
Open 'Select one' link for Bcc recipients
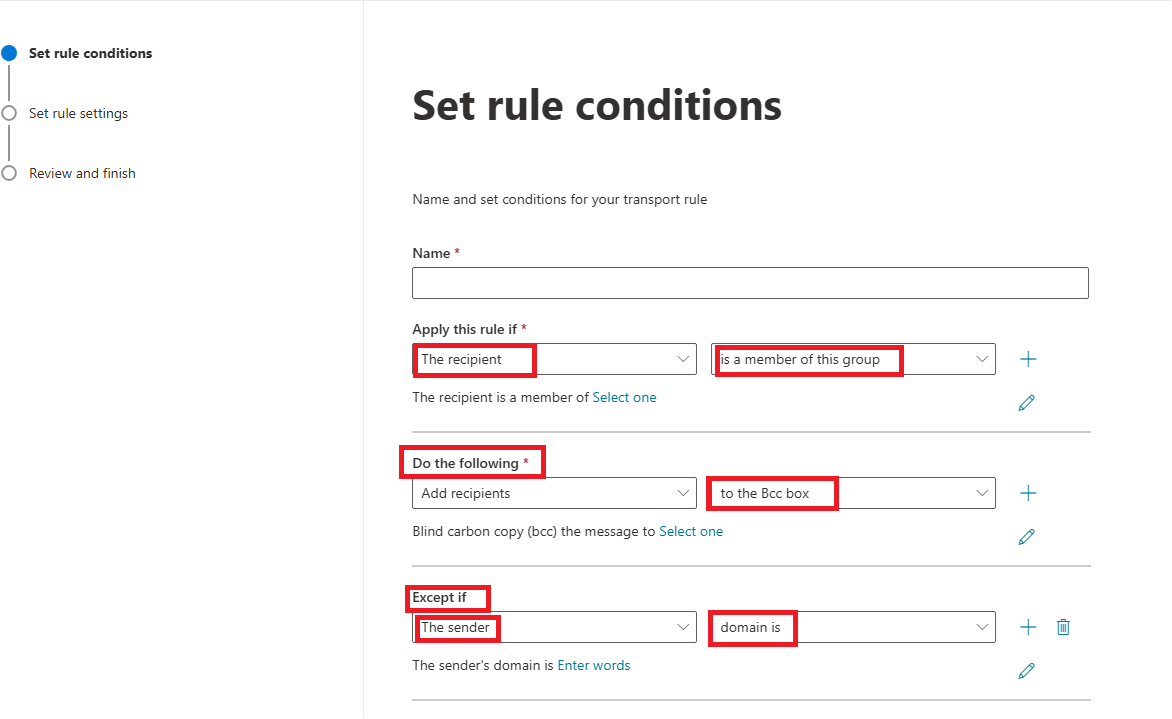coord(691,531)
